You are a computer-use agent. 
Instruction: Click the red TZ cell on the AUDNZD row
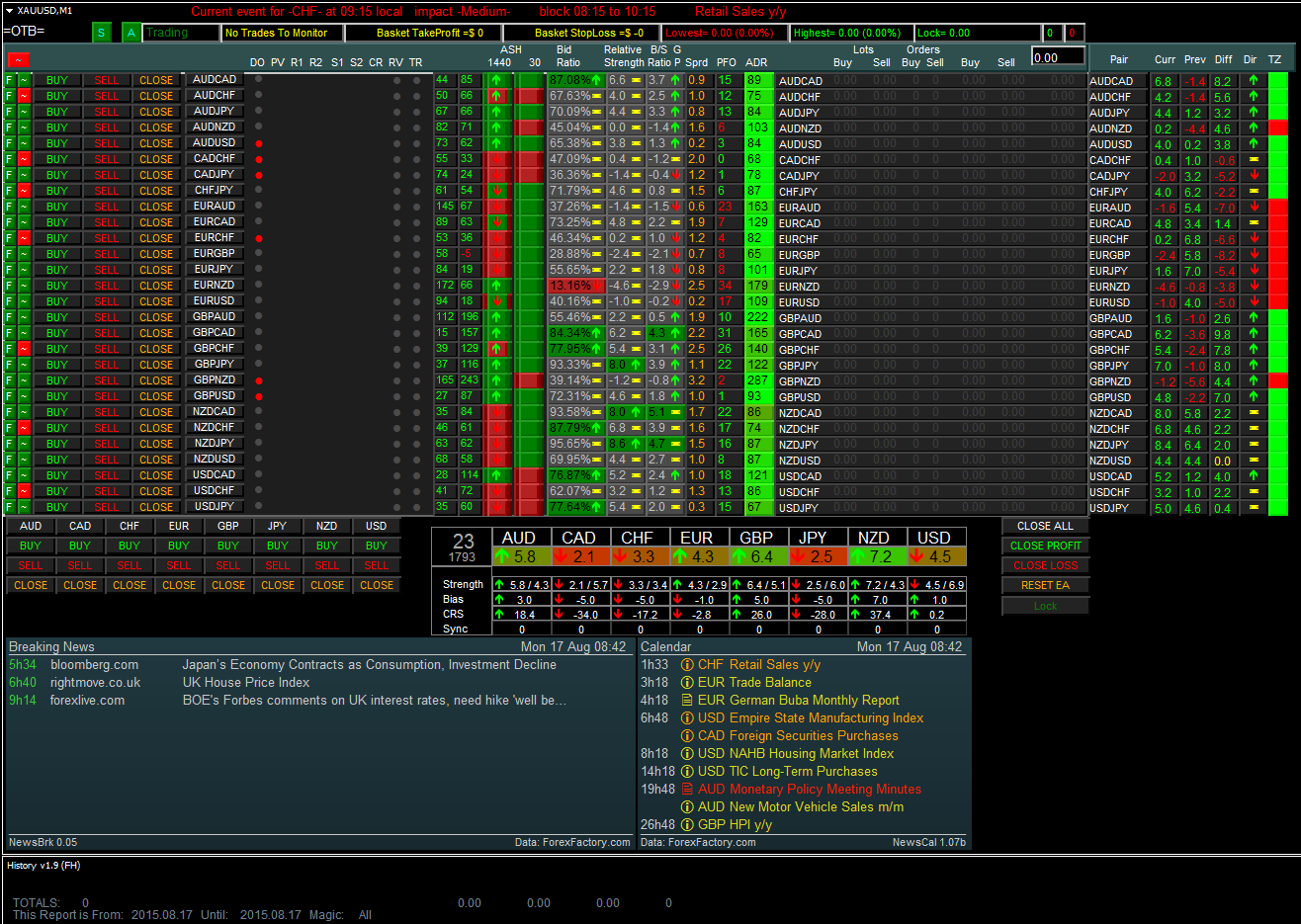tap(1278, 128)
